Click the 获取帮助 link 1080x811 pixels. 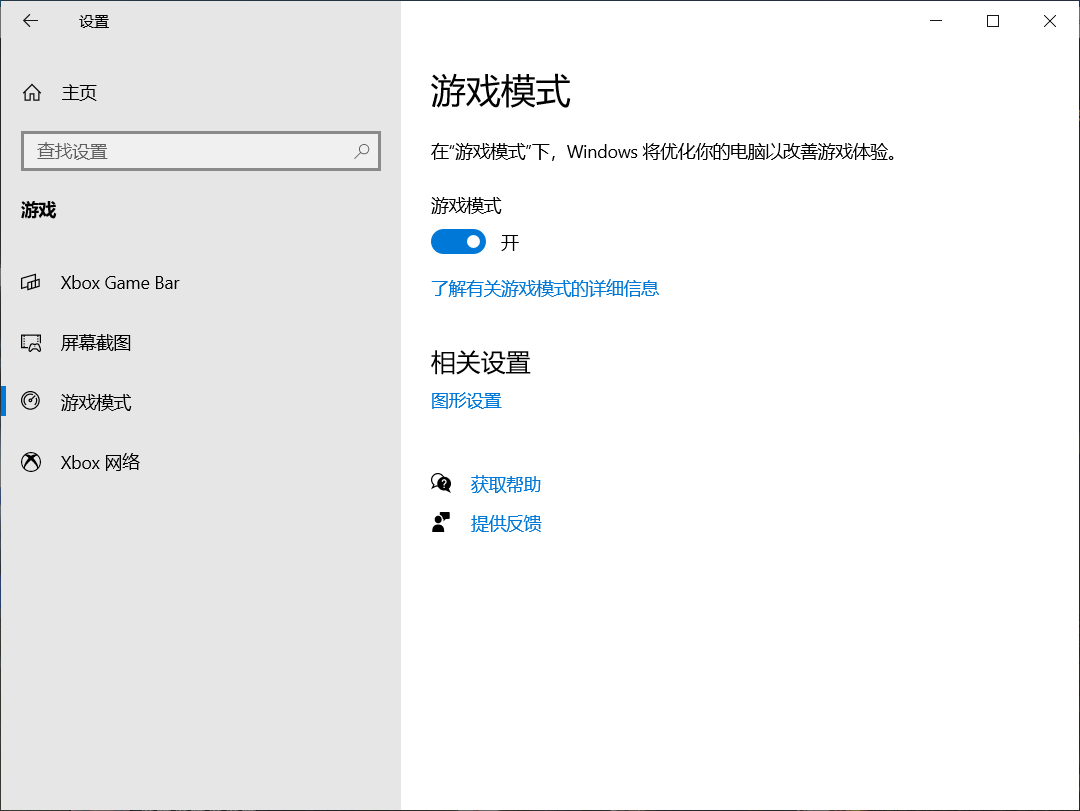click(x=506, y=484)
